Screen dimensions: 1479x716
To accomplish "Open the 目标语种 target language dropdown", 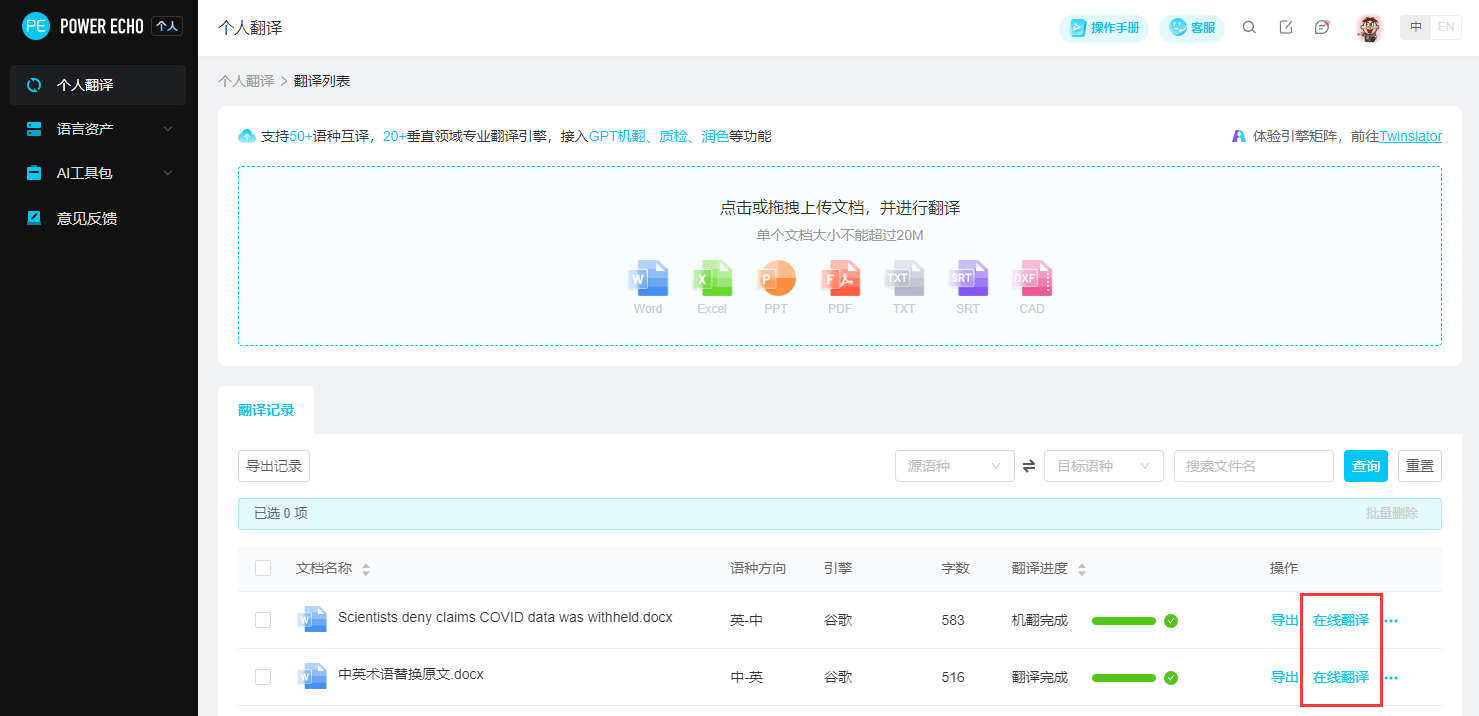I will pos(1103,466).
